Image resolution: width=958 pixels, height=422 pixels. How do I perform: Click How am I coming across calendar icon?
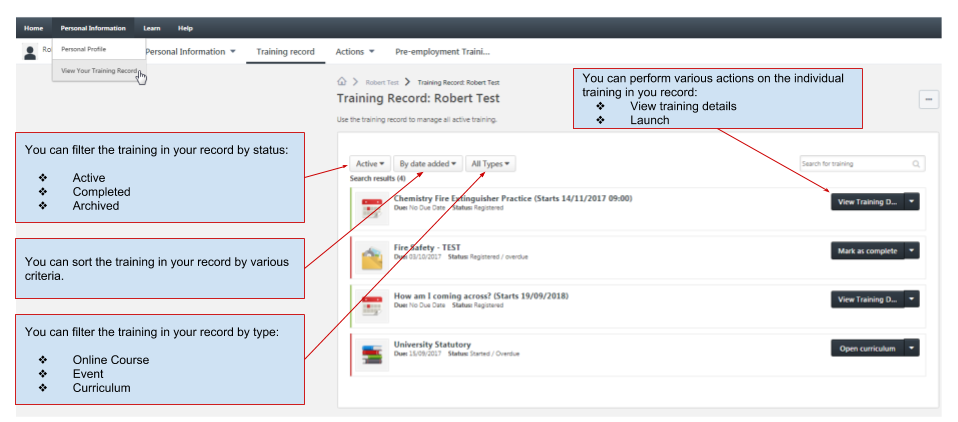point(373,305)
